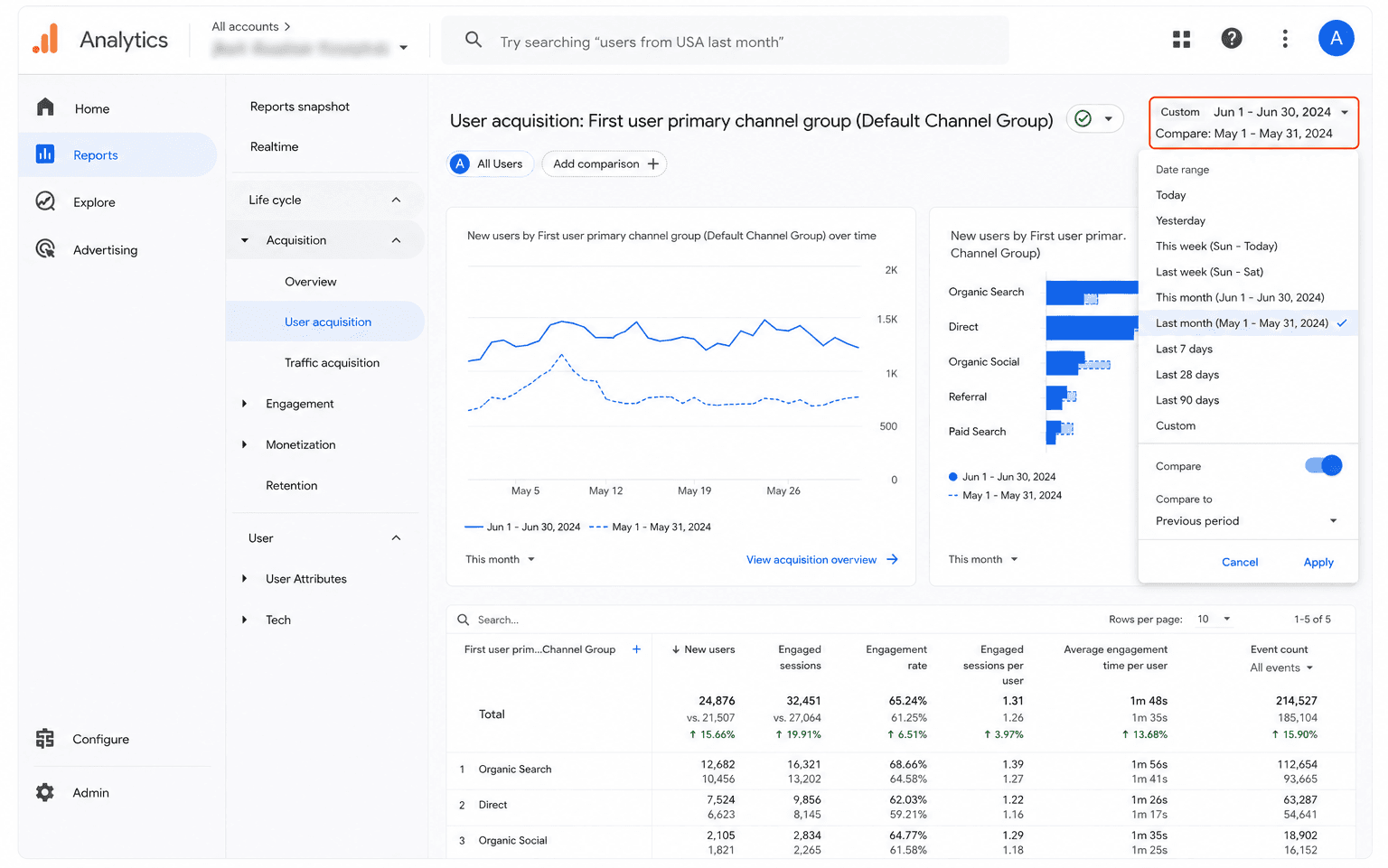Open View acquisition overview link

(x=811, y=559)
